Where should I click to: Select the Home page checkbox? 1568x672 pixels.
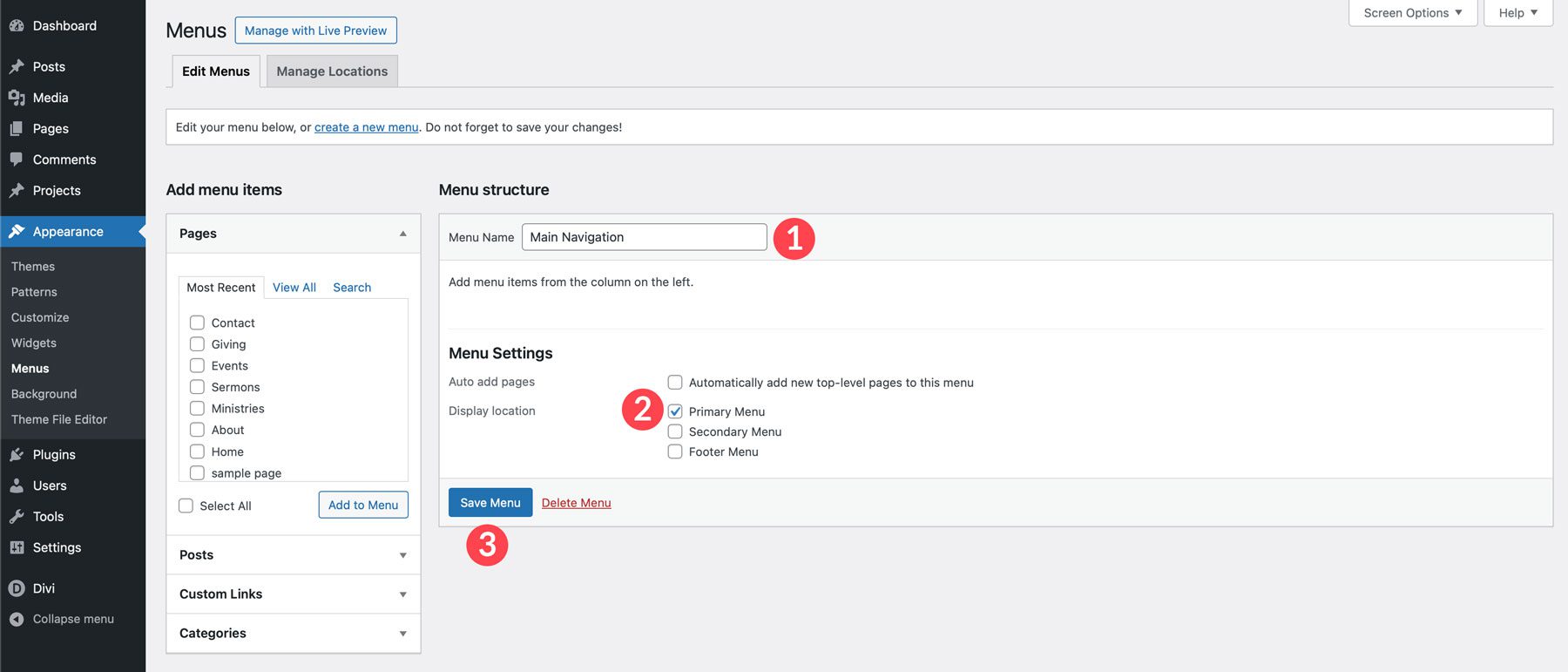(197, 451)
